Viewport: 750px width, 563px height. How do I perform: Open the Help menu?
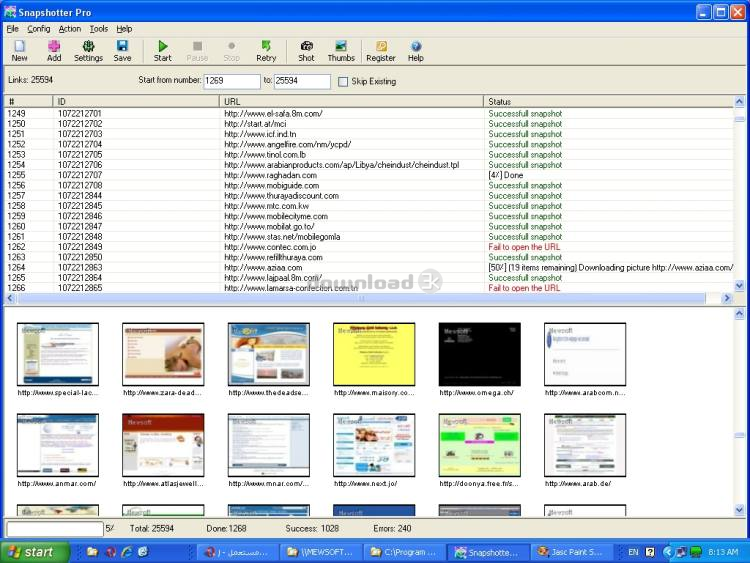(x=124, y=29)
